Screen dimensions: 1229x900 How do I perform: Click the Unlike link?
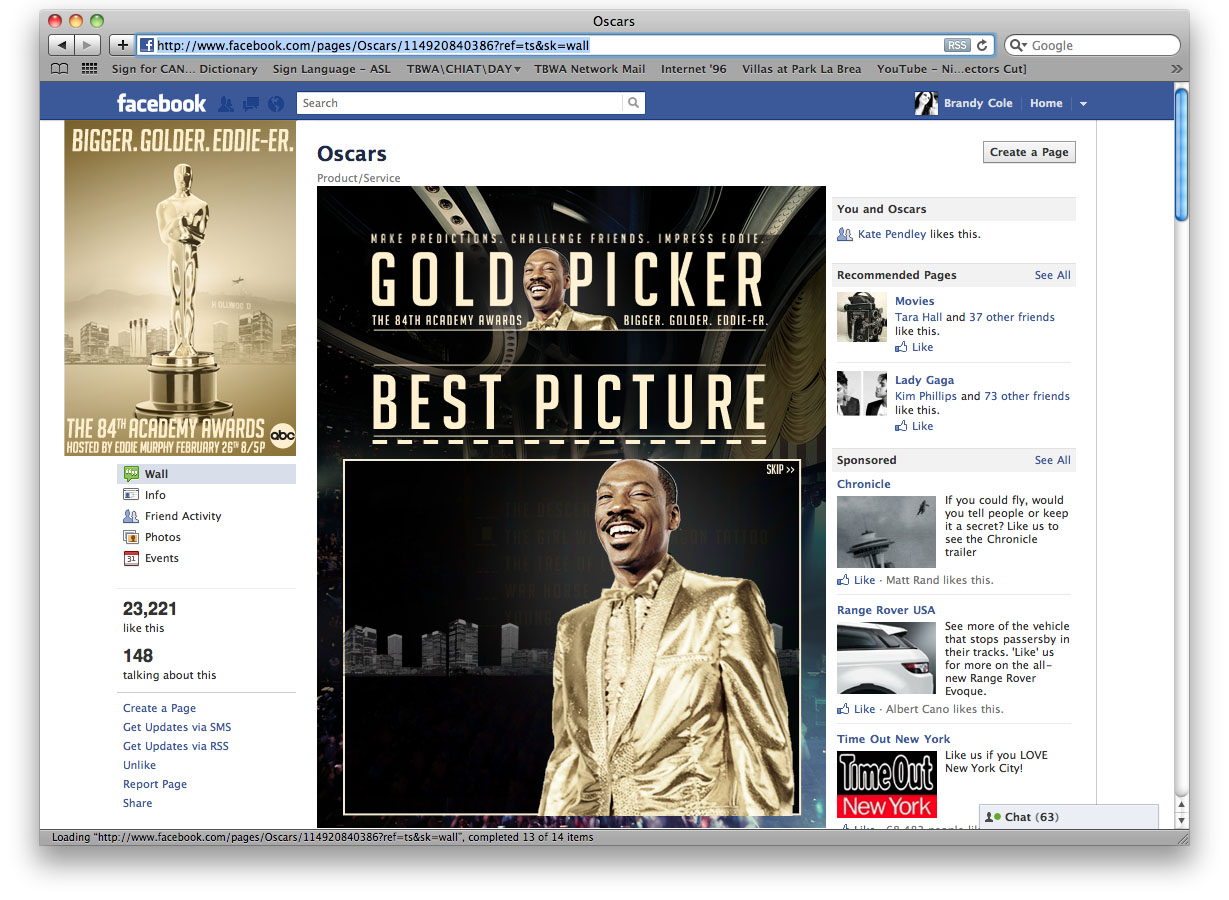click(140, 765)
